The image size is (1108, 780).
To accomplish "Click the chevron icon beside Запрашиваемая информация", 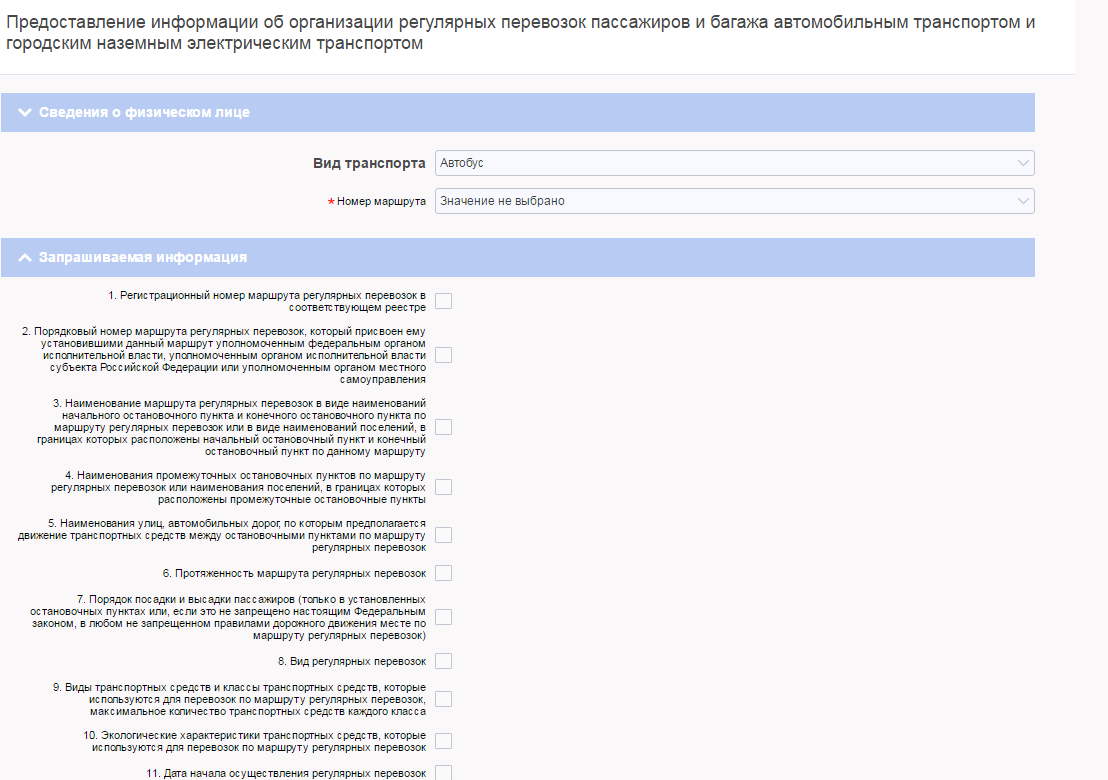I will click(25, 257).
